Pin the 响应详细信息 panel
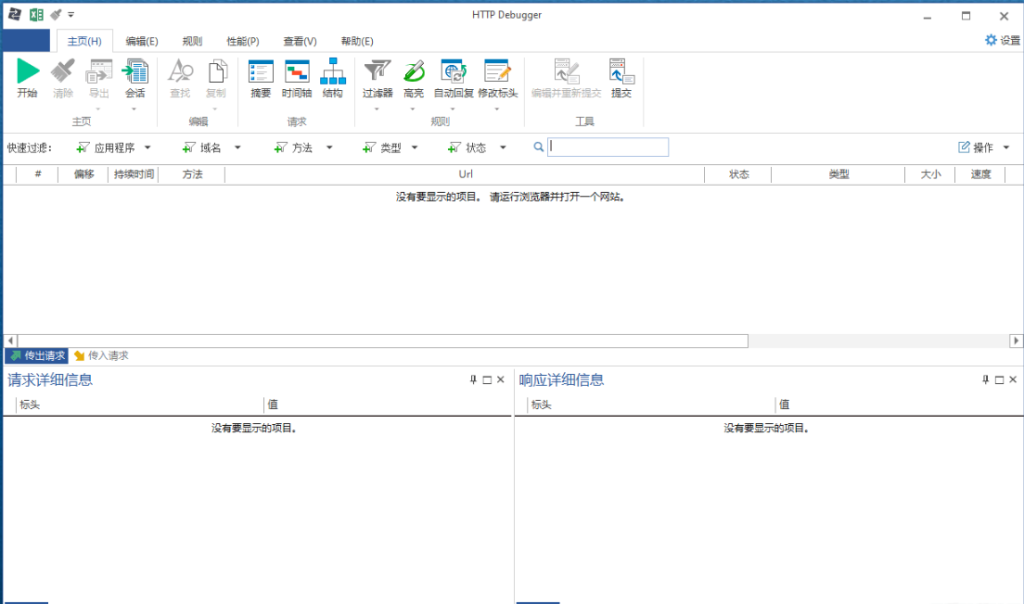 pos(985,379)
